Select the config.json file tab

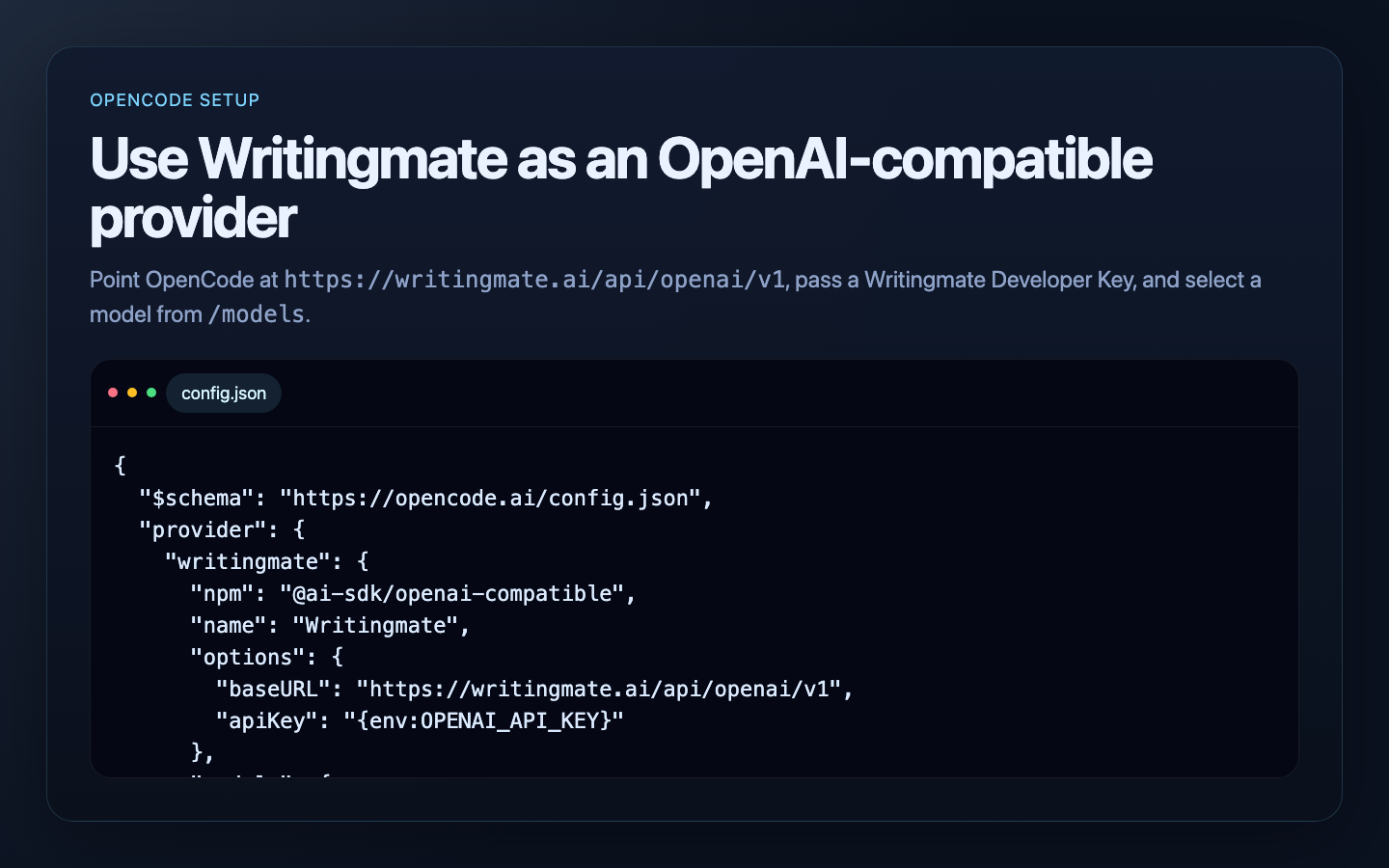coord(224,393)
